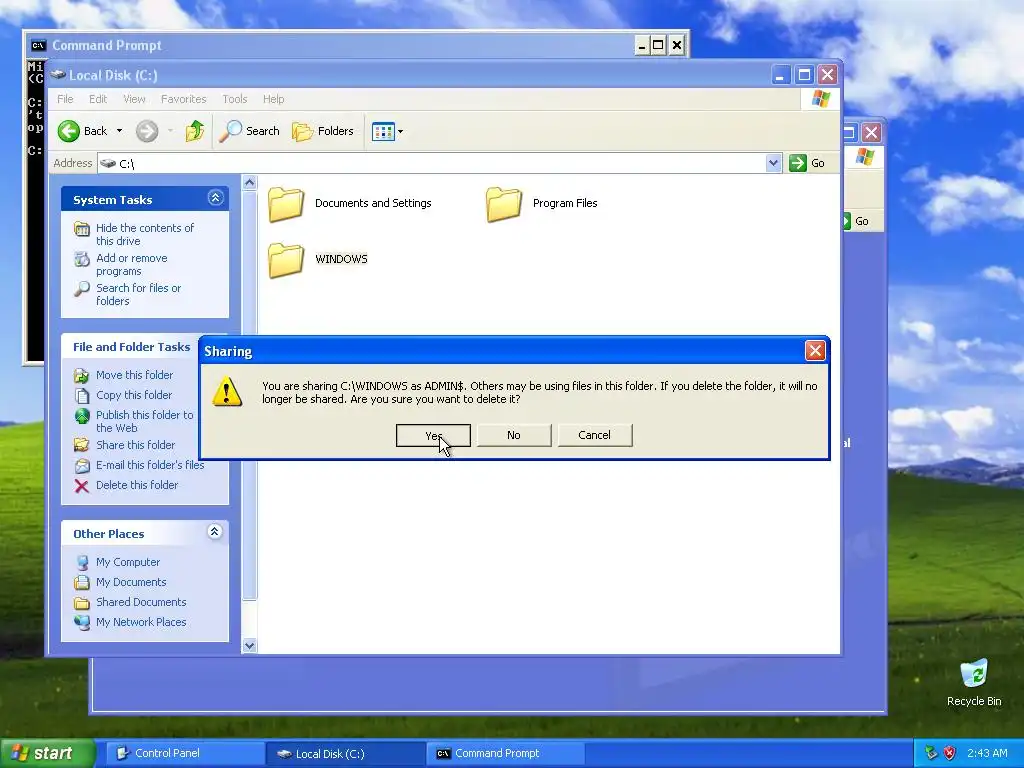Click Move this folder task
This screenshot has height=768, width=1024.
(134, 375)
